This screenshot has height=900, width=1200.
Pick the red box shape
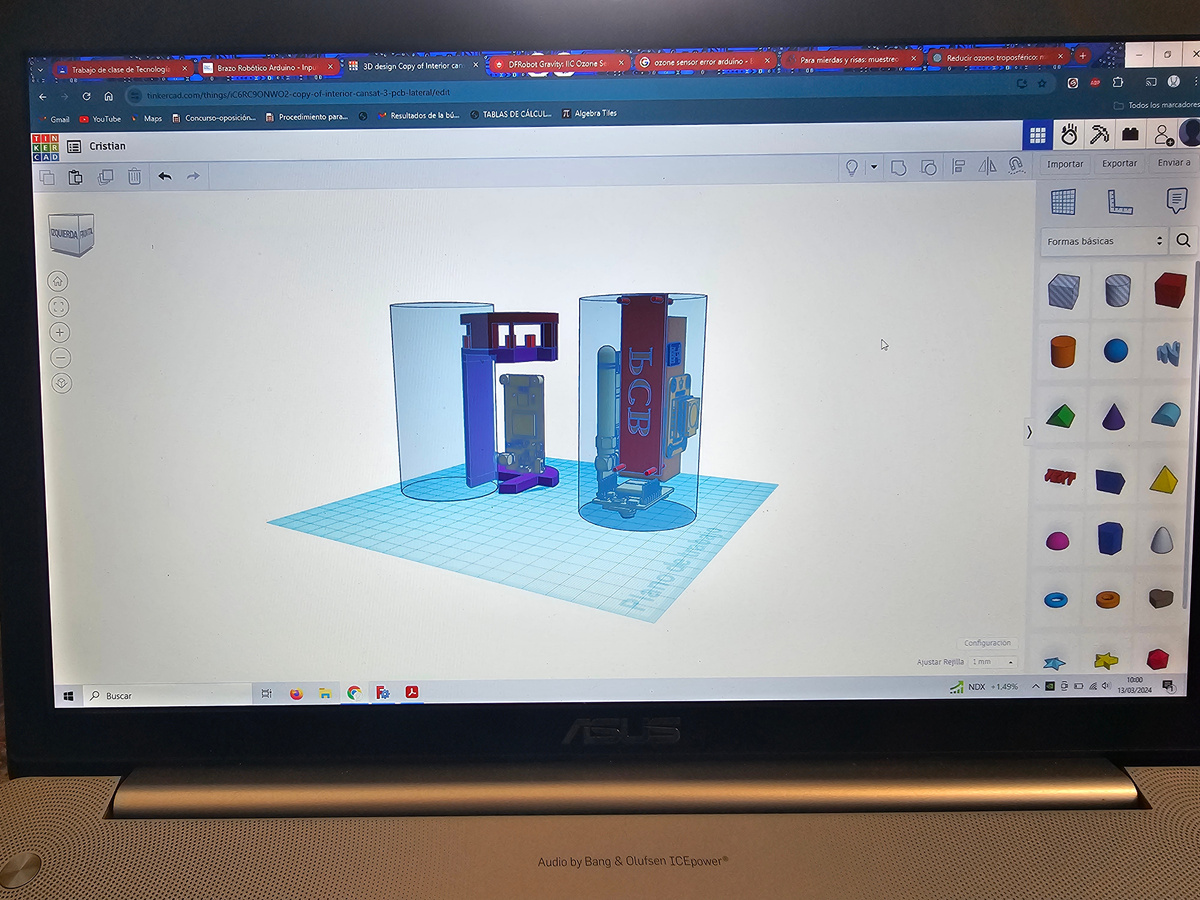pyautogui.click(x=1169, y=289)
